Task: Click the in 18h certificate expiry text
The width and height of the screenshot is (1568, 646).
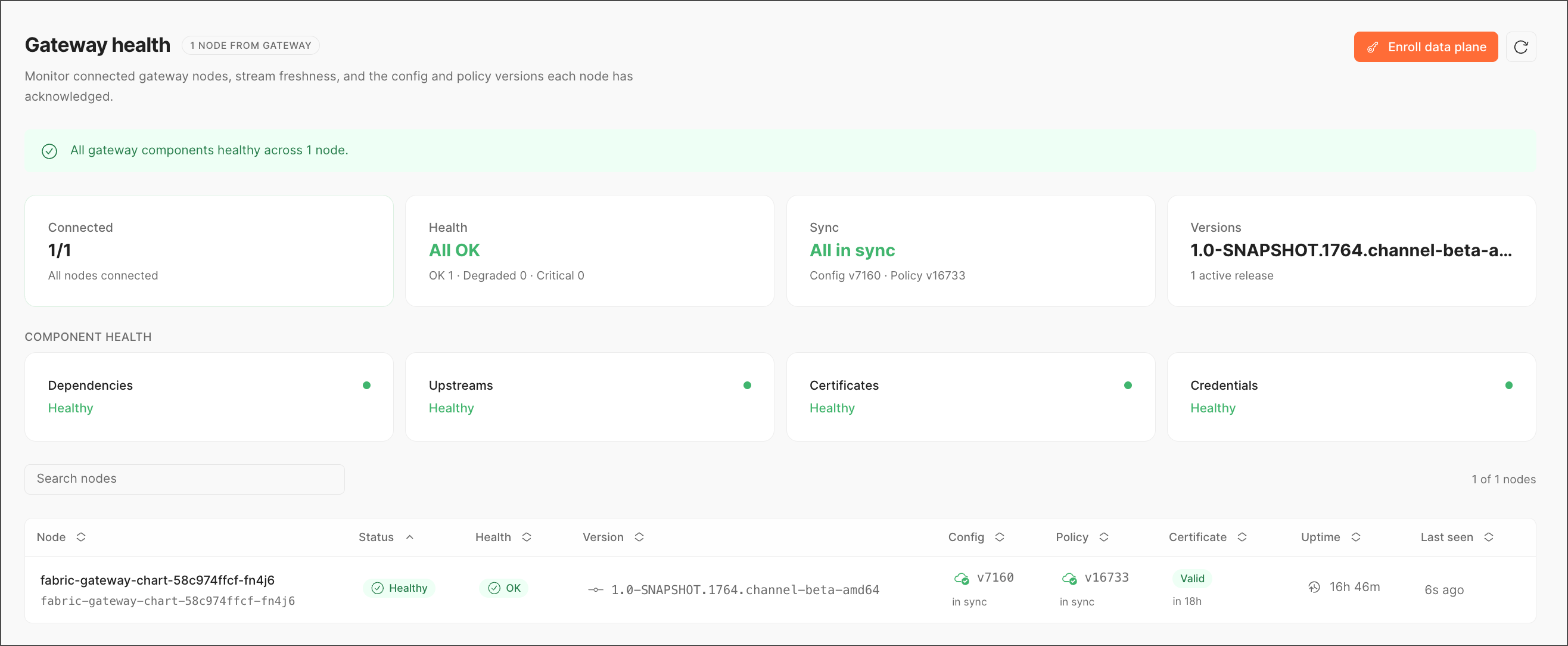Action: [1186, 601]
